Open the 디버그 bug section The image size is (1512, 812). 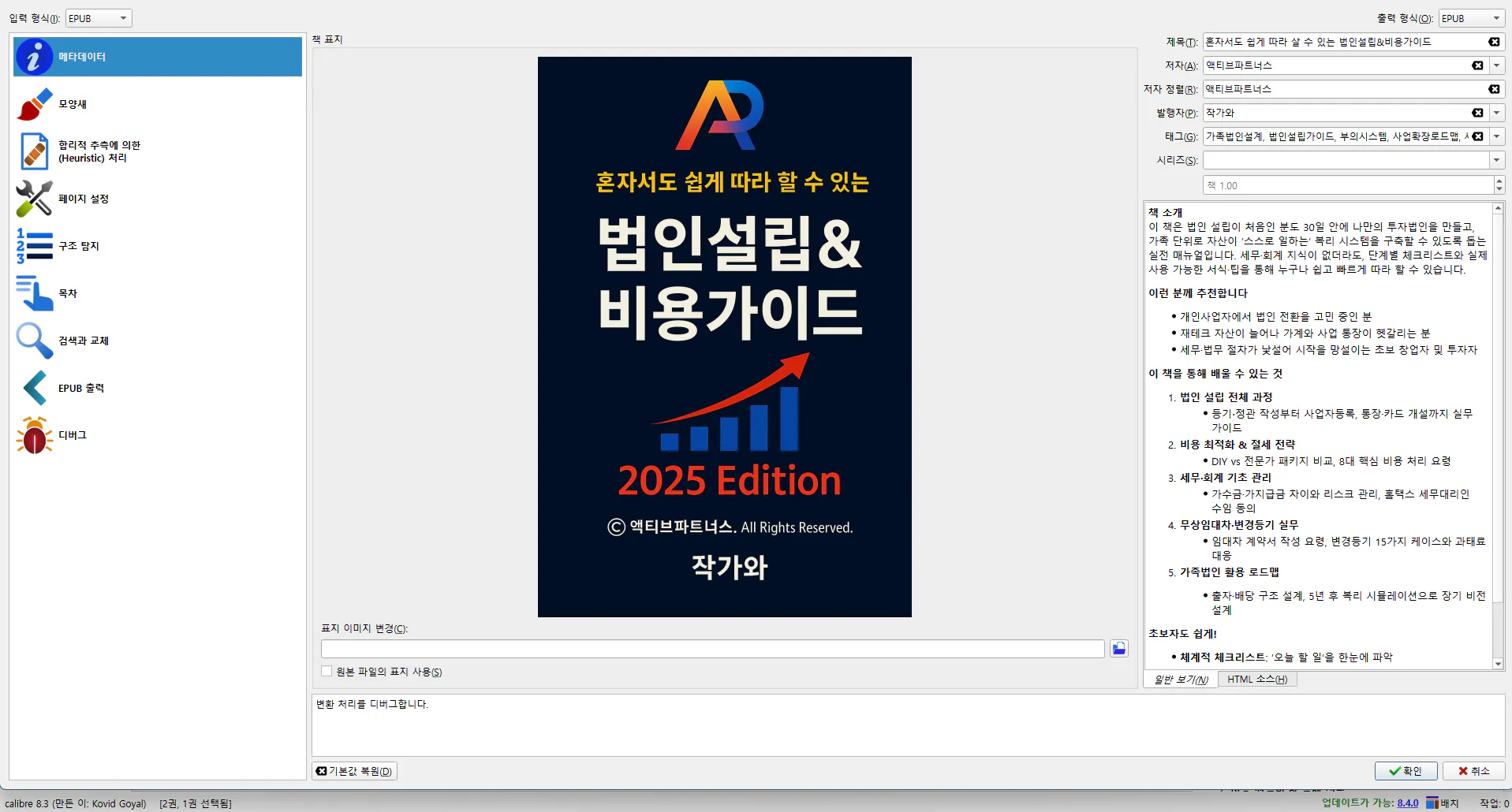pyautogui.click(x=157, y=435)
